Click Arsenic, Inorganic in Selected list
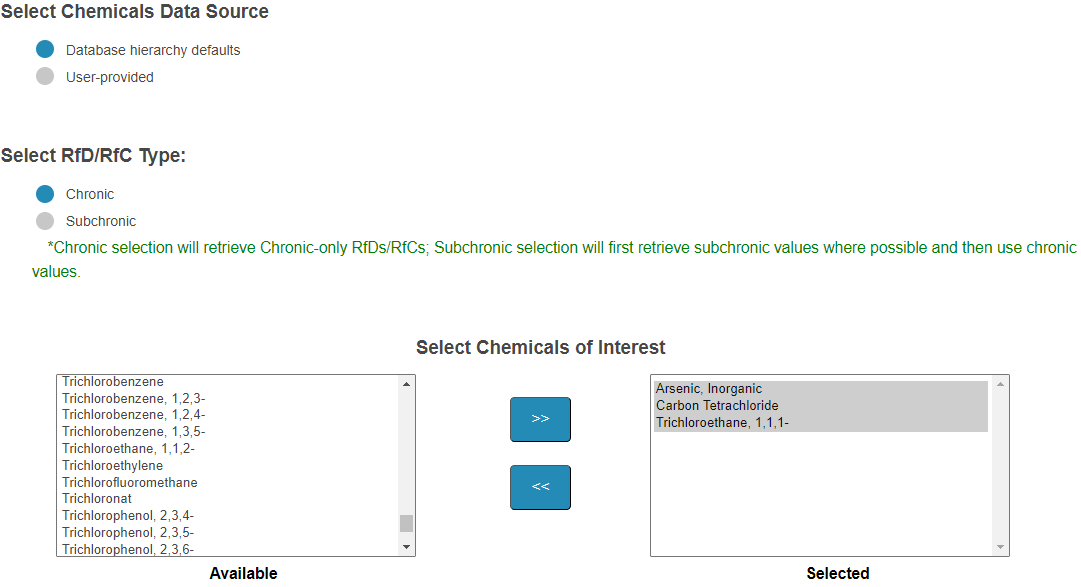 pos(708,389)
